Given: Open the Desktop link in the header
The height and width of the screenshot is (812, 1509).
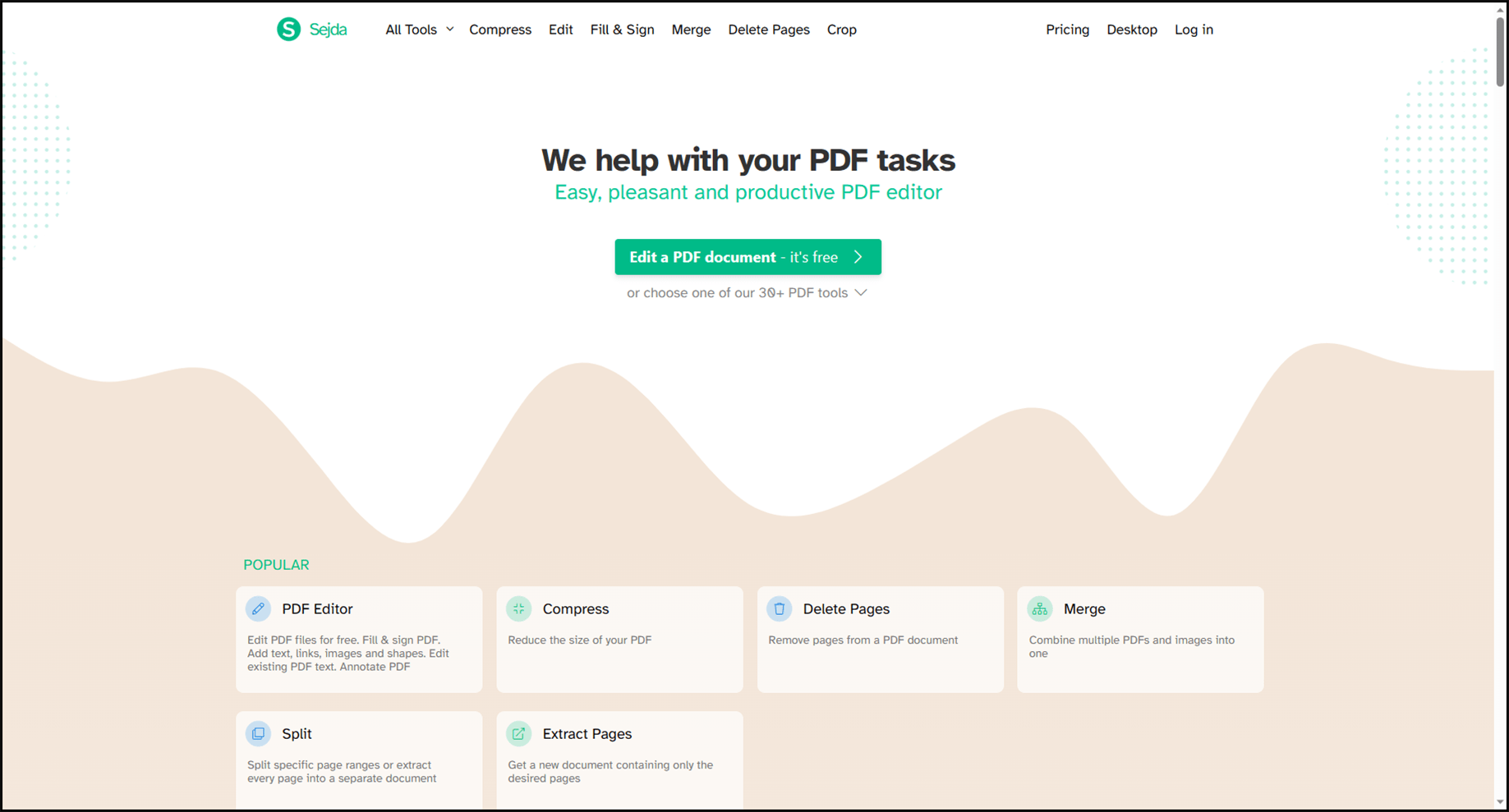Looking at the screenshot, I should (x=1132, y=30).
